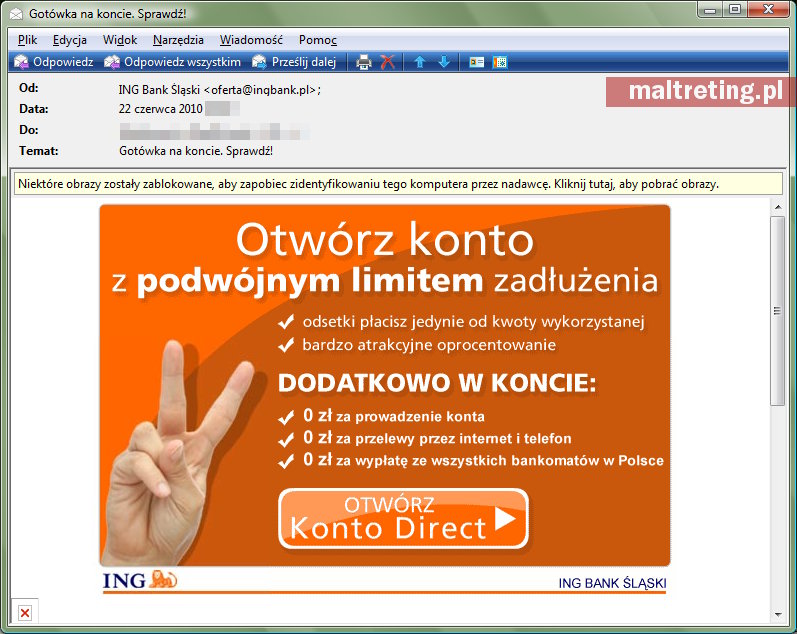Viewport: 797px width, 634px height.
Task: Click Prześlij dalej forward button
Action: (294, 62)
